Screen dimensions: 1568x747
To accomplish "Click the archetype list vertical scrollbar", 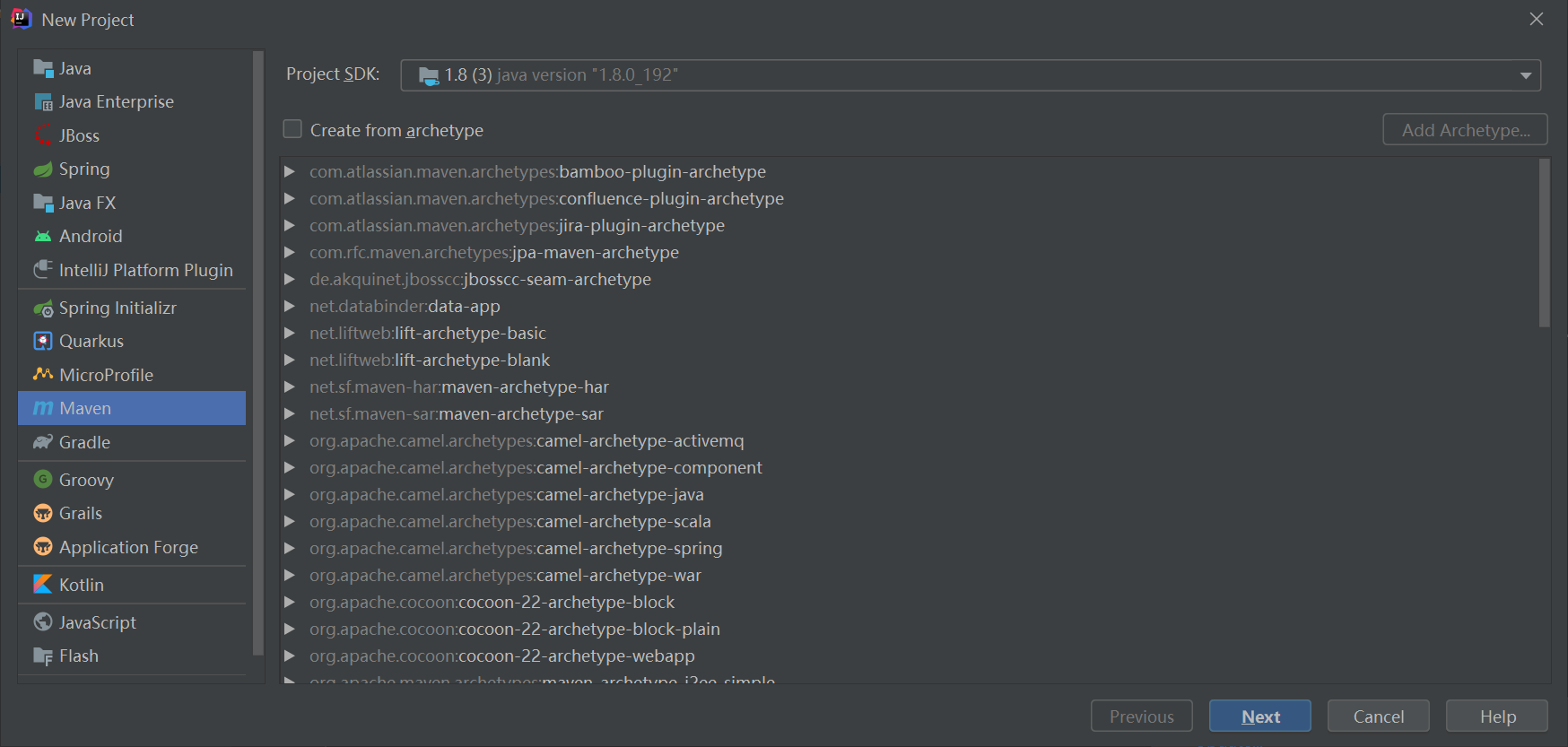I will (x=1544, y=242).
